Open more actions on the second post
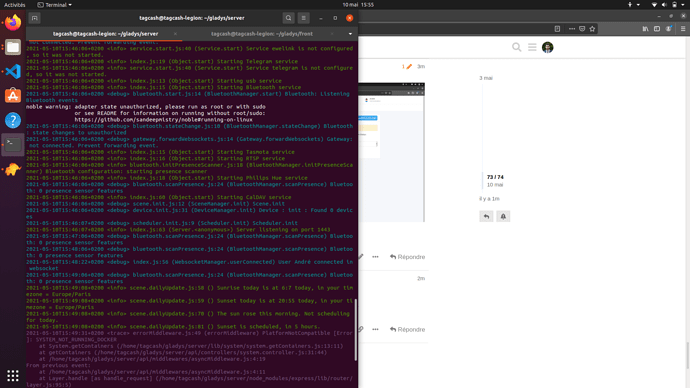The image size is (690, 388). (375, 329)
